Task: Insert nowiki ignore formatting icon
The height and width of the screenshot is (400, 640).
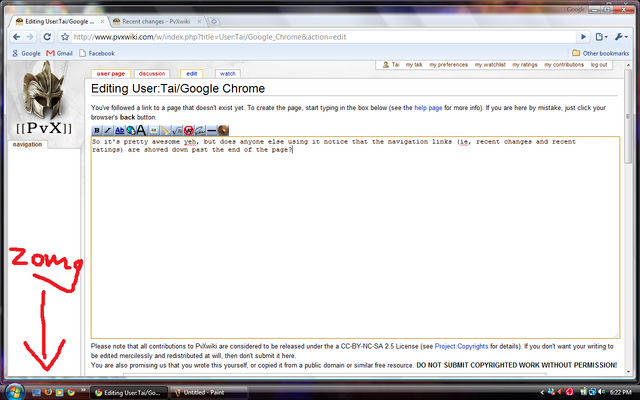Action: tap(188, 130)
